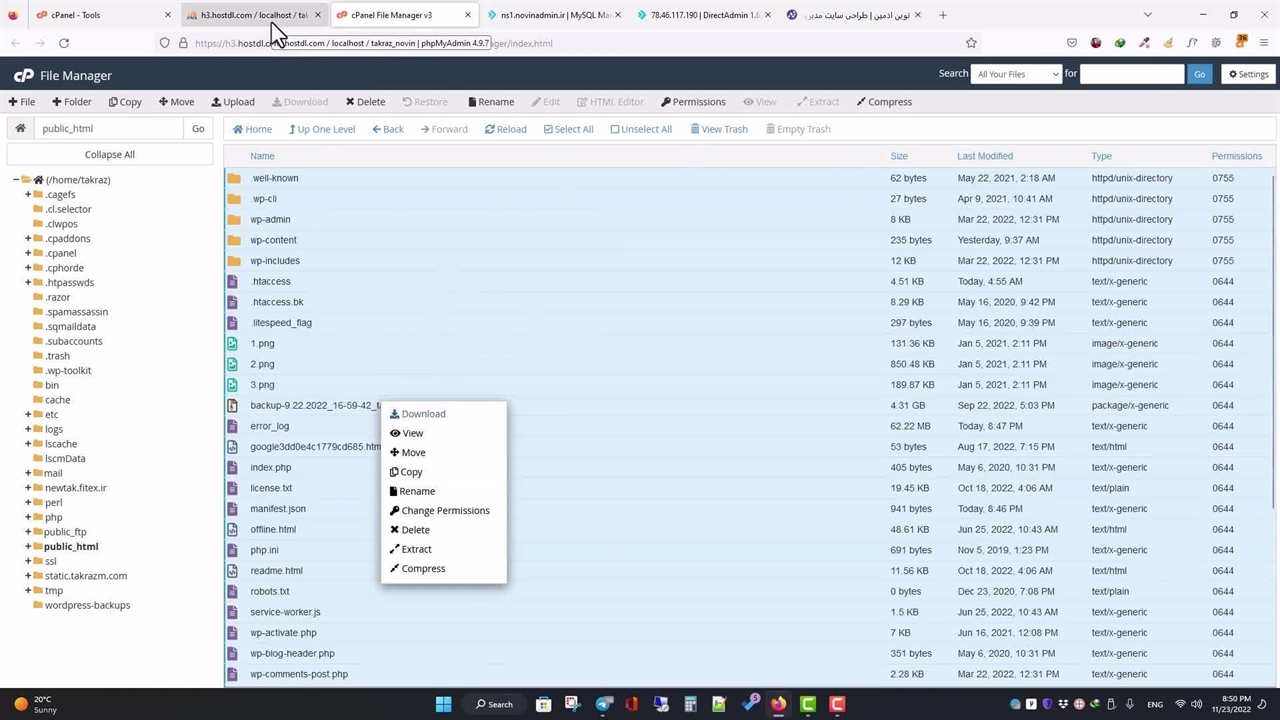Open Permissions from the top toolbar
1280x720 pixels.
tap(693, 102)
